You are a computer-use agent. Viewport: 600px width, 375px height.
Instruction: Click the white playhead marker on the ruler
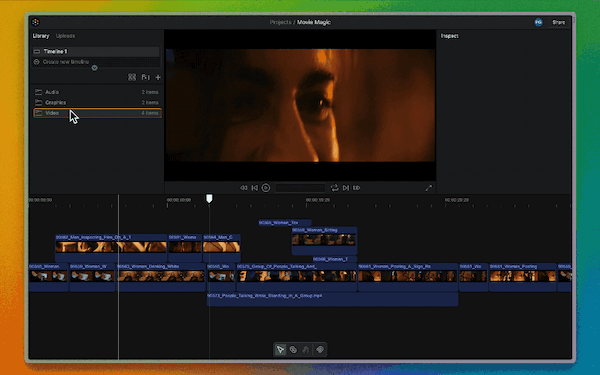pos(209,198)
